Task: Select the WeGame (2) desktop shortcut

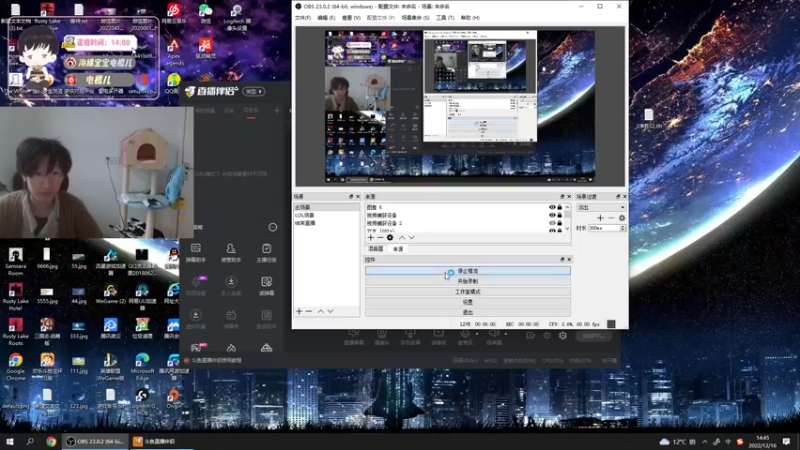Action: pos(110,294)
